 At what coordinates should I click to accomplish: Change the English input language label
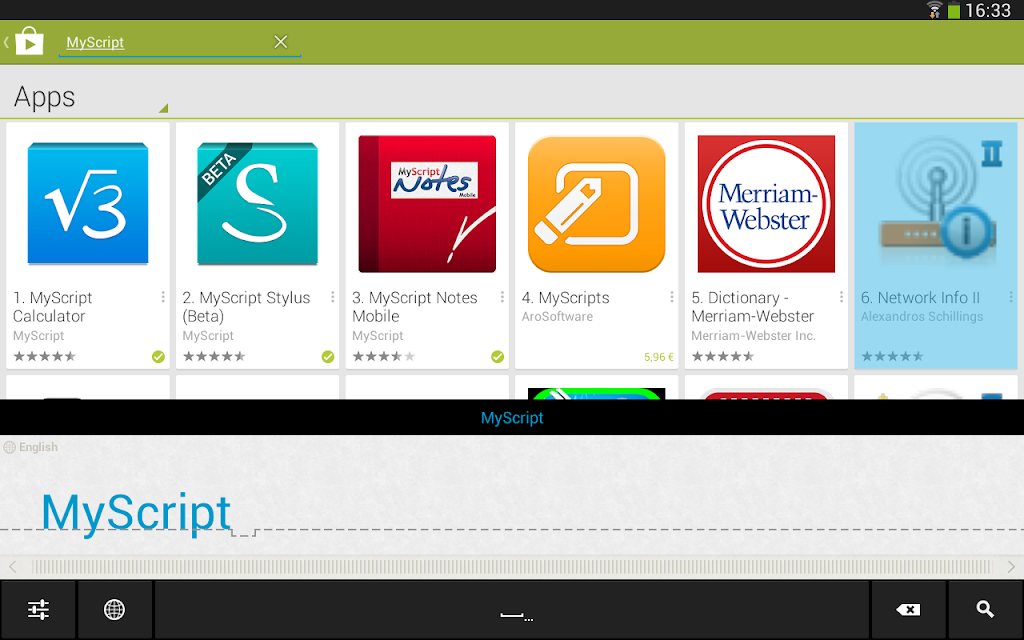click(x=31, y=447)
